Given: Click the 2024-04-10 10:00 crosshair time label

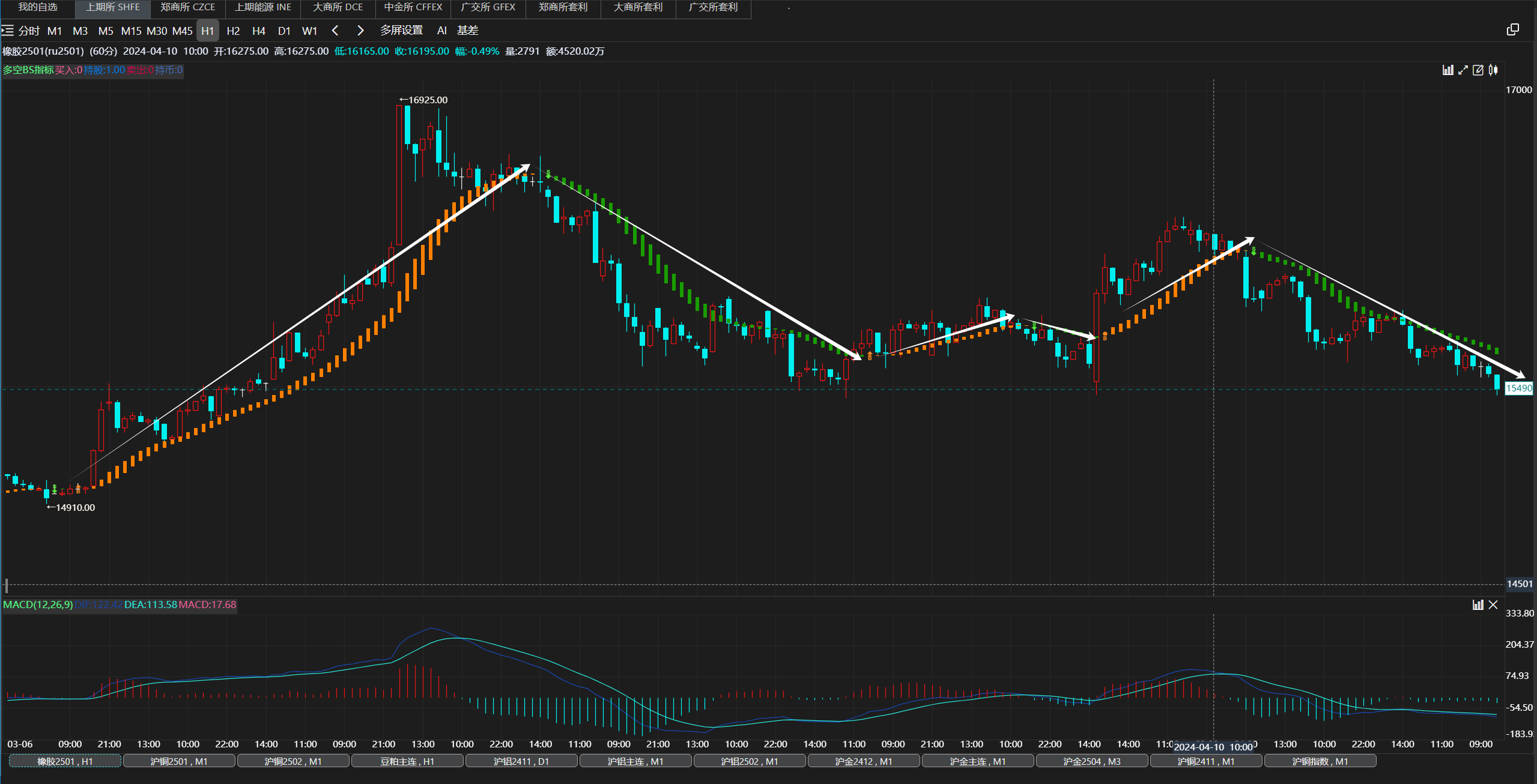Looking at the screenshot, I should pos(1213,747).
